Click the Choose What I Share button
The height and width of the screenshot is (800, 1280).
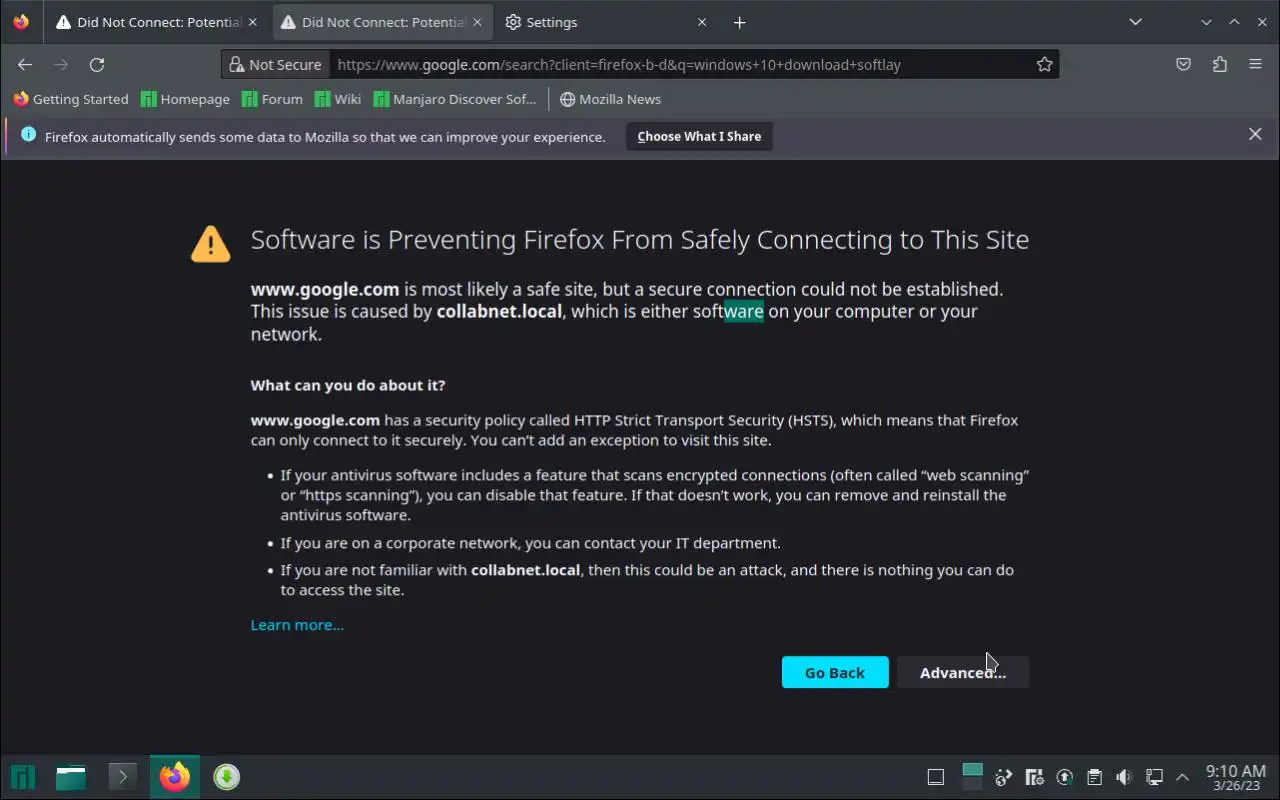[x=699, y=136]
